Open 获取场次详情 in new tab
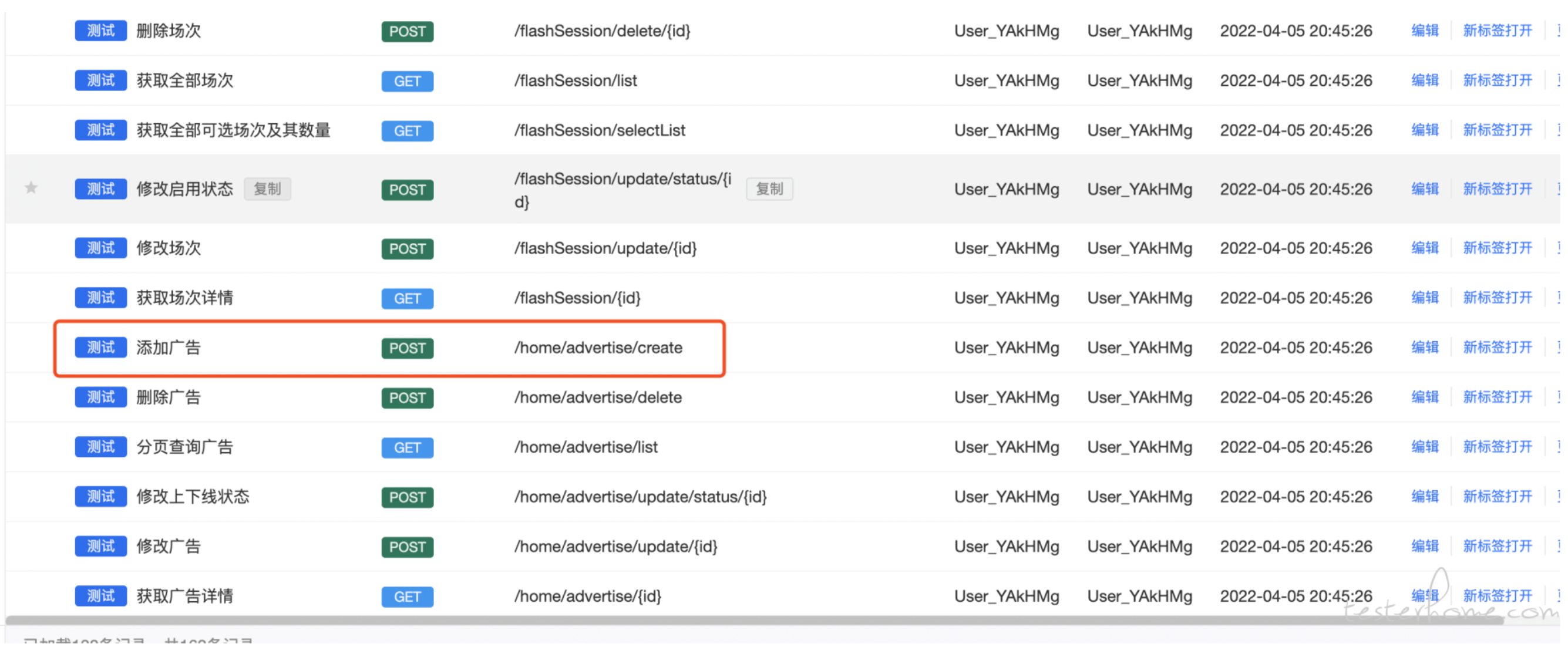The width and height of the screenshot is (1568, 647). (x=1498, y=298)
